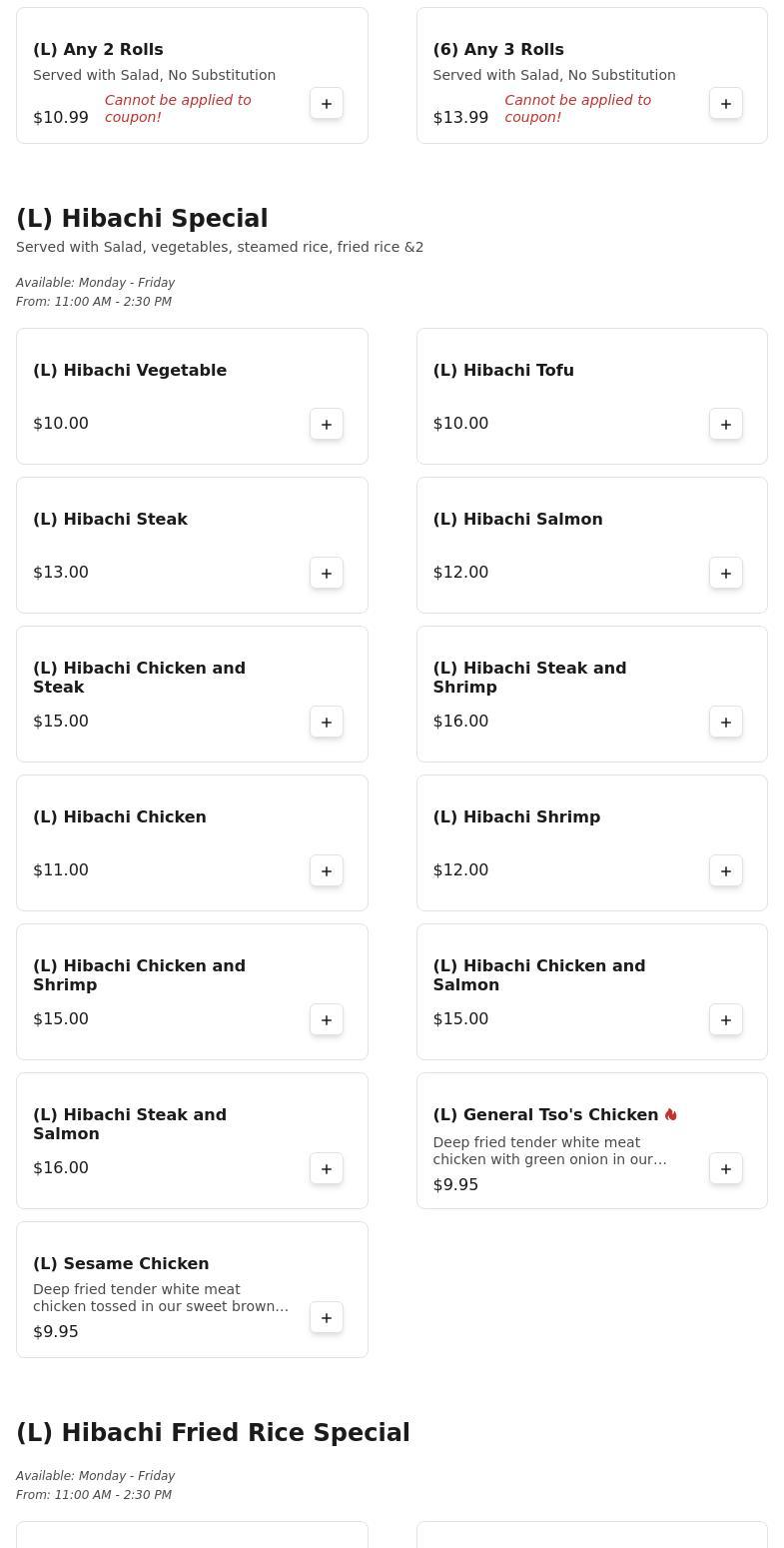Add (6) Any 3 Rolls to order
This screenshot has width=784, height=1548.
726,104
